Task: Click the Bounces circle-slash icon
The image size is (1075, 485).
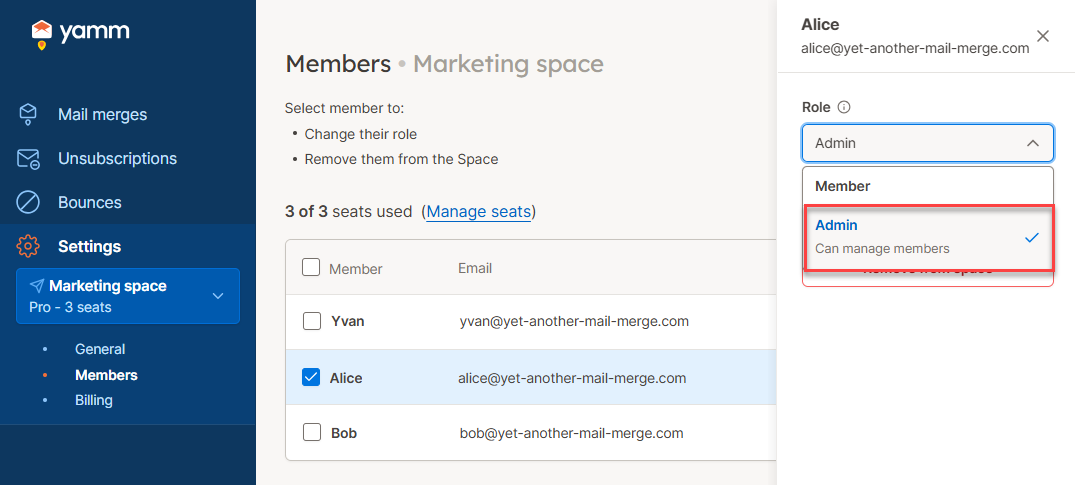Action: coord(28,203)
